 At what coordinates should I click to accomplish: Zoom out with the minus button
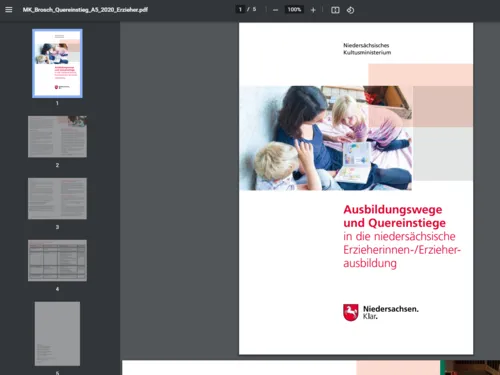[275, 10]
